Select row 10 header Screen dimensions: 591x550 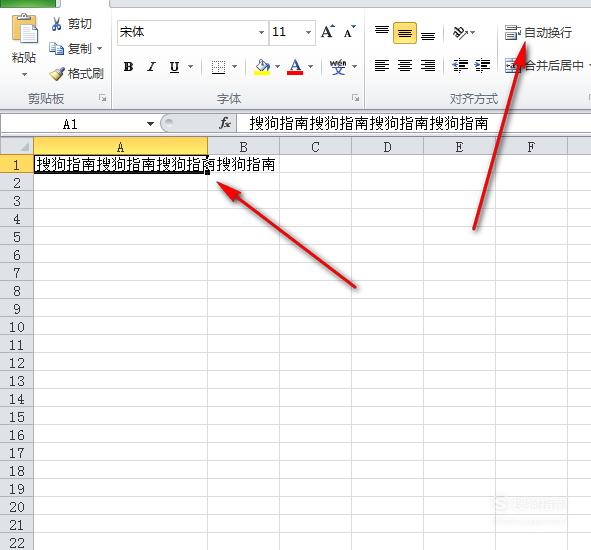point(17,326)
